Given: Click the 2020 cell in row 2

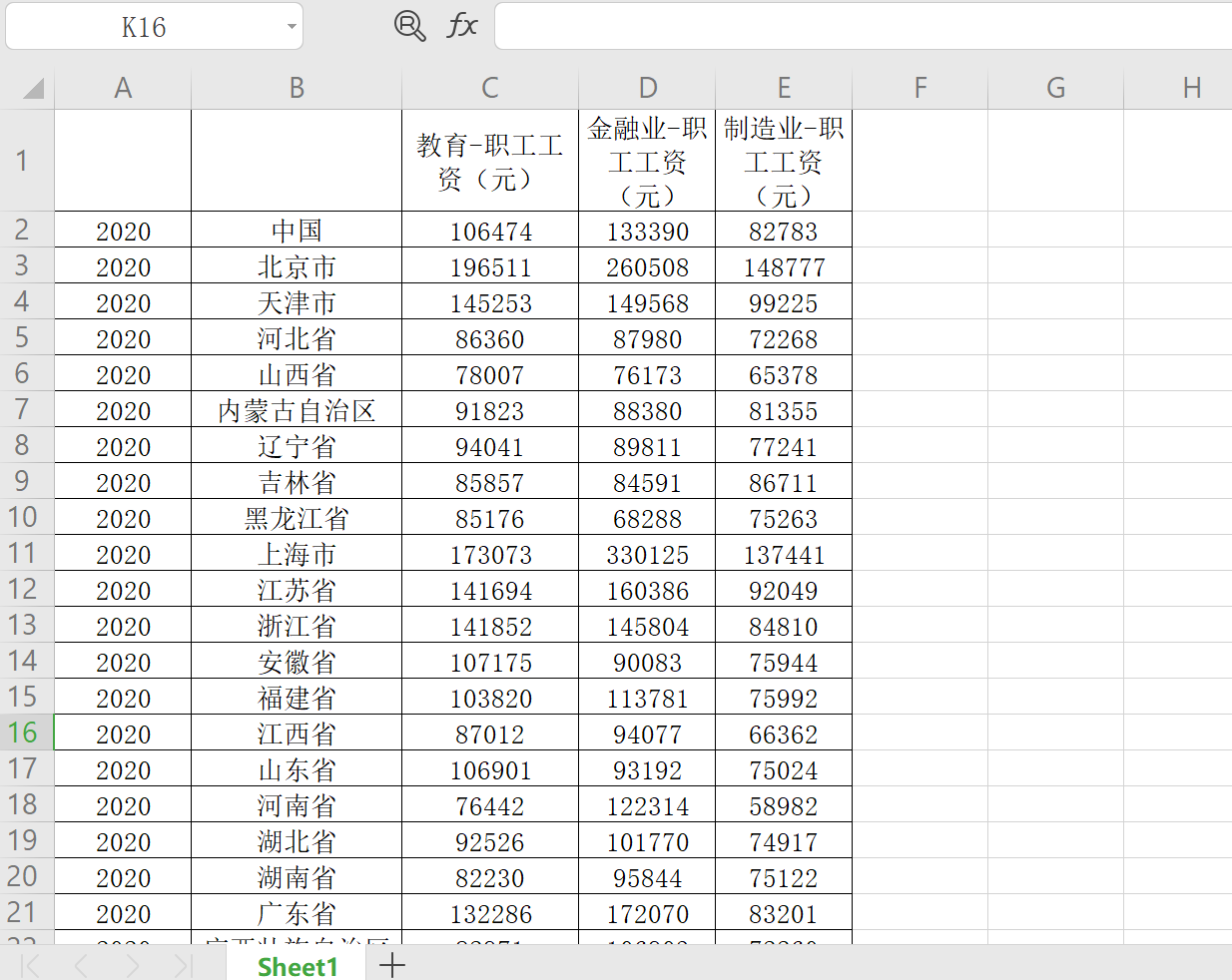Looking at the screenshot, I should pyautogui.click(x=123, y=231).
